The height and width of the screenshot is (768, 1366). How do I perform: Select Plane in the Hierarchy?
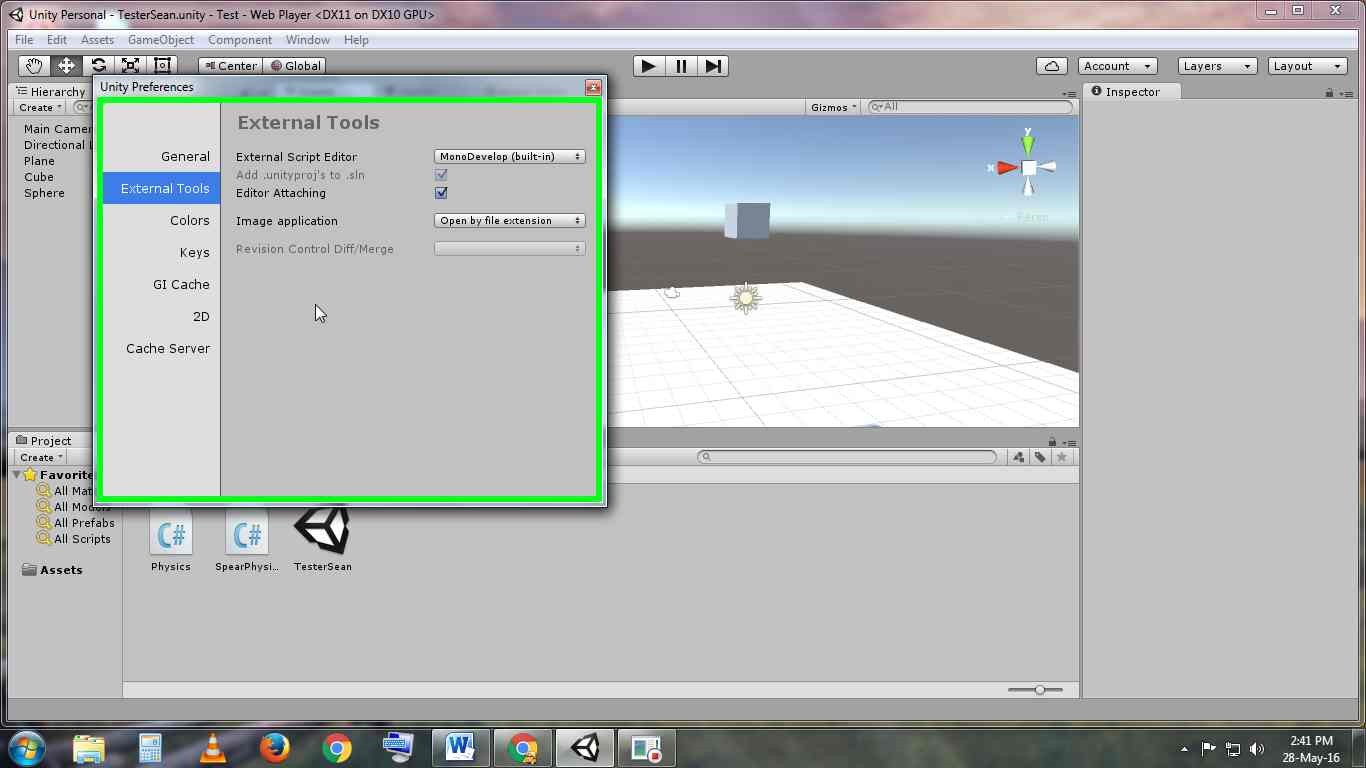click(40, 161)
